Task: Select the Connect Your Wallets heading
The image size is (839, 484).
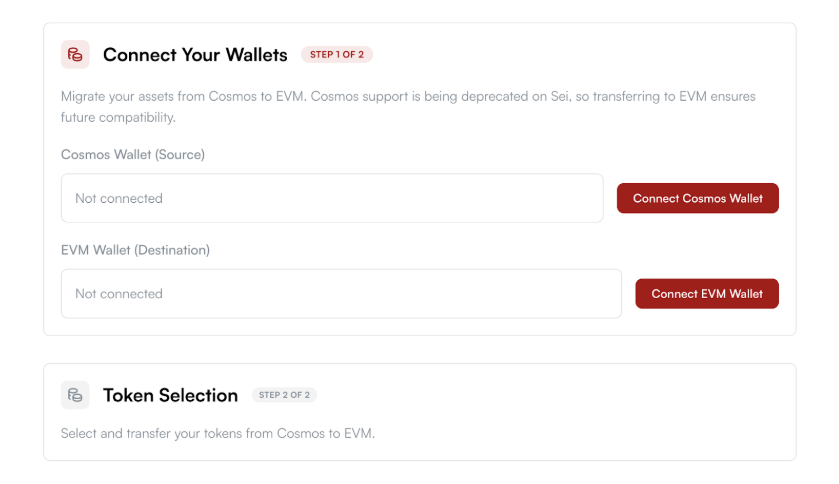Action: pos(195,54)
